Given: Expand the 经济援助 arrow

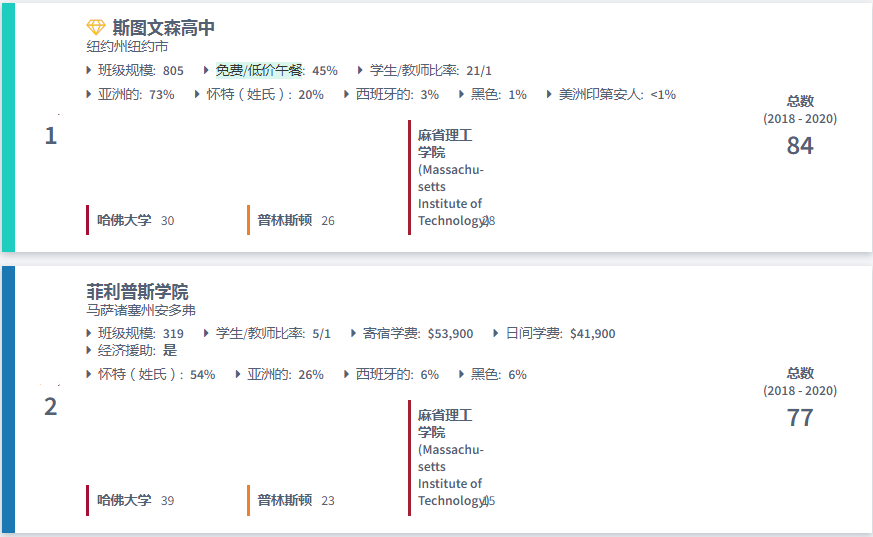Looking at the screenshot, I should tap(90, 350).
